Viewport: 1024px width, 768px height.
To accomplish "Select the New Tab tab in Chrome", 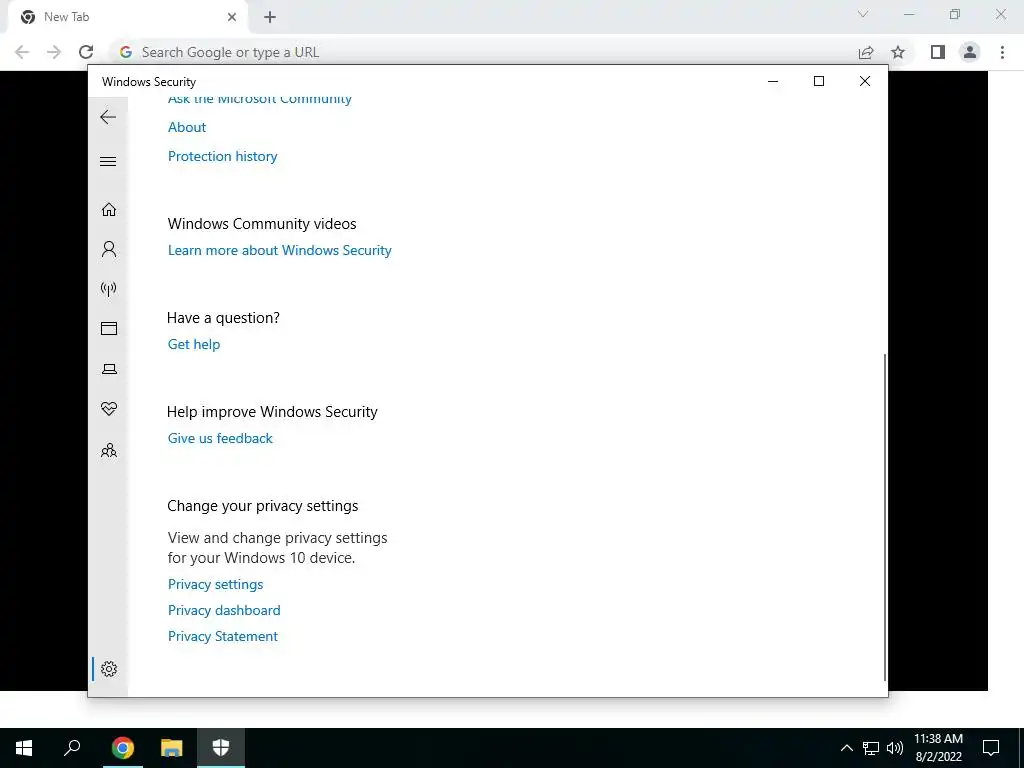I will click(x=127, y=17).
